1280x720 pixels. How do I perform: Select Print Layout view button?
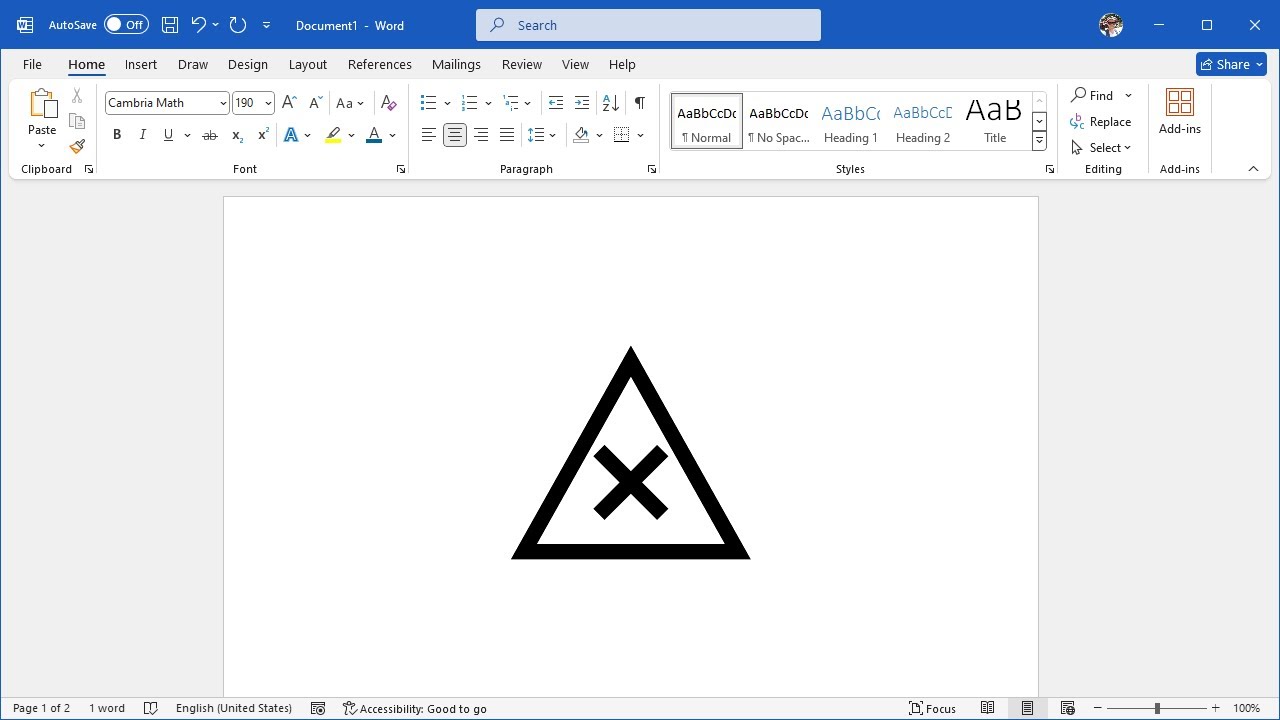tap(1027, 708)
